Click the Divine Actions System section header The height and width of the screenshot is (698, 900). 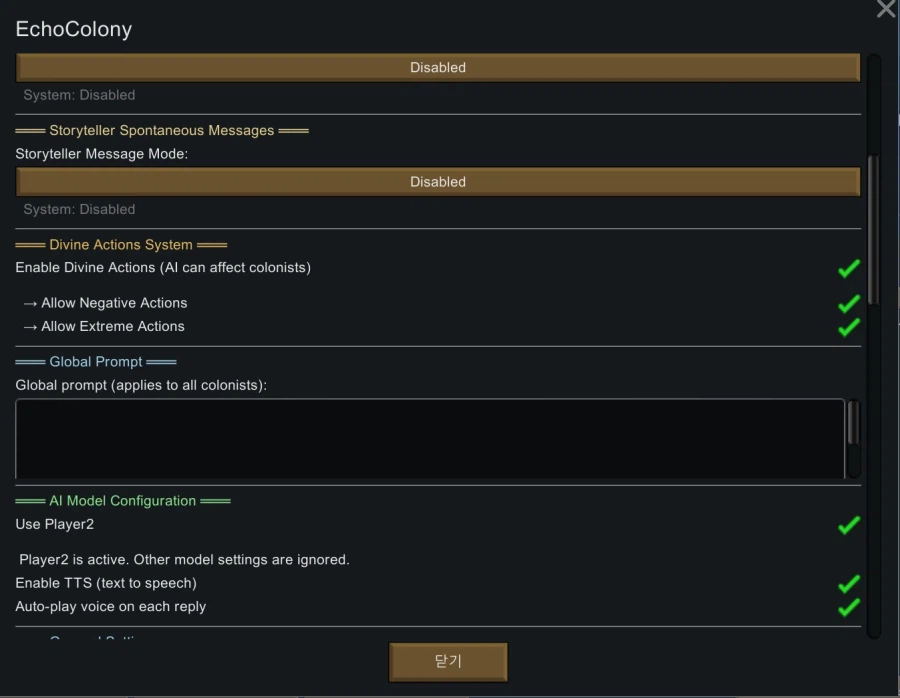(121, 245)
